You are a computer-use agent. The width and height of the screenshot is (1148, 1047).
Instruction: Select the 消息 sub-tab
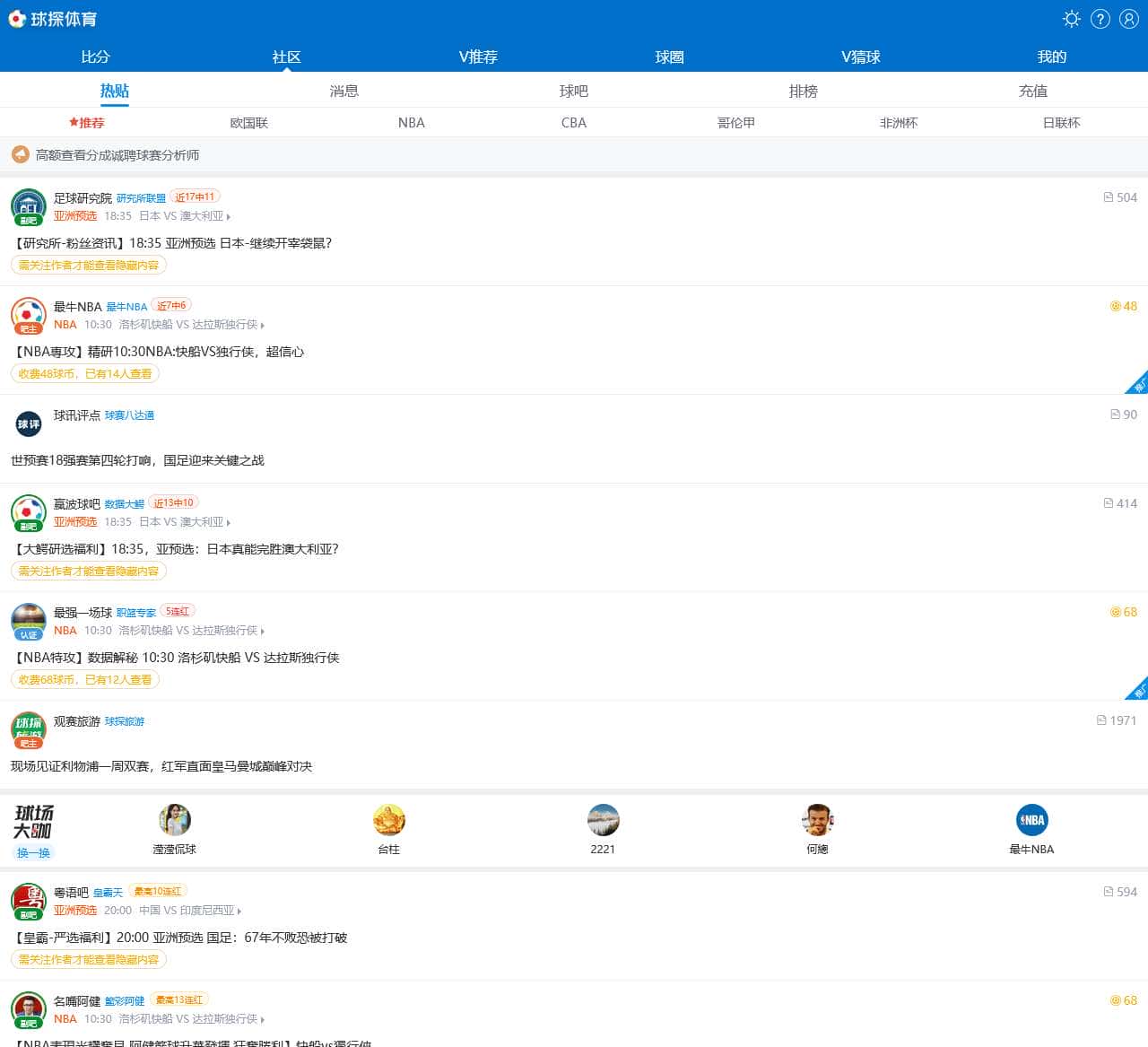pyautogui.click(x=344, y=91)
